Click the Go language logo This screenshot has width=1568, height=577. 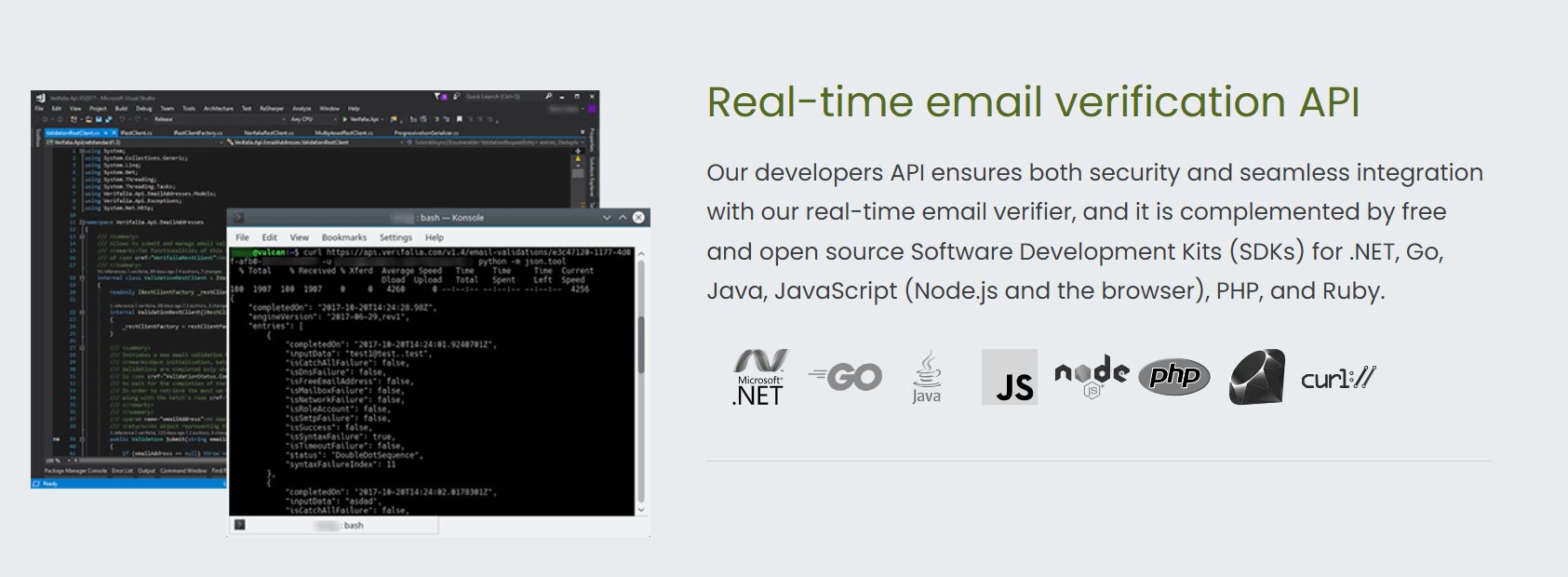point(845,377)
